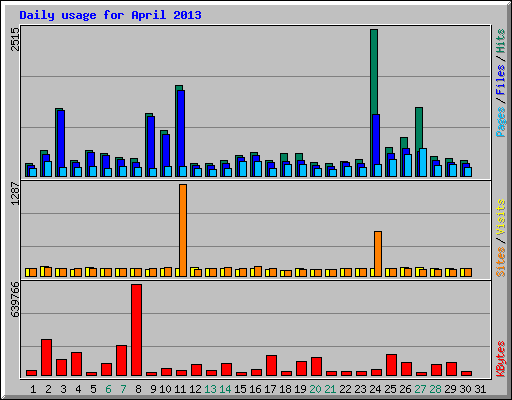Click the 'Pages' legend label
The width and height of the screenshot is (512, 400).
pos(501,122)
